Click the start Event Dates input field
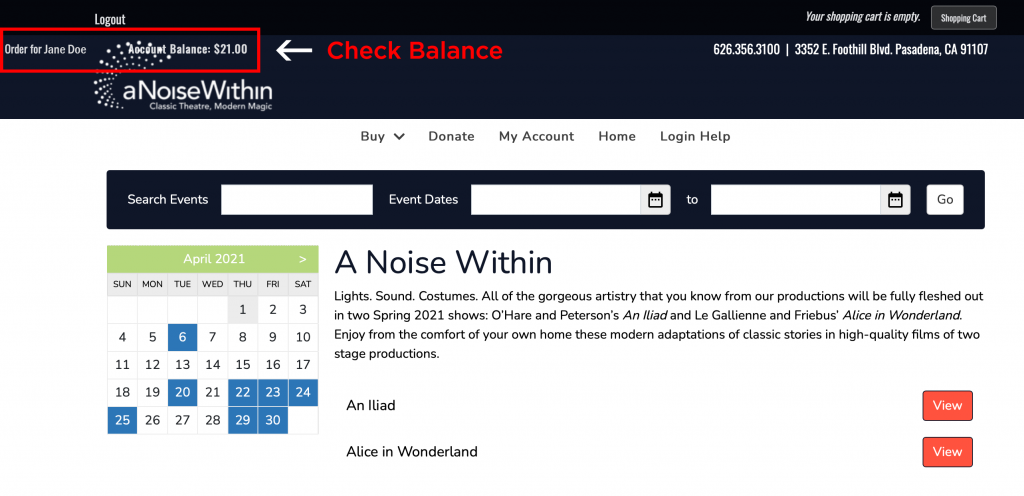This screenshot has width=1024, height=496. point(555,200)
